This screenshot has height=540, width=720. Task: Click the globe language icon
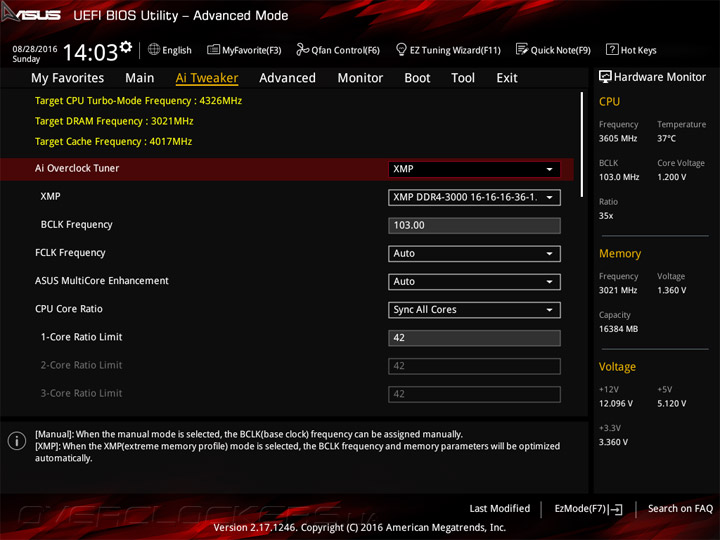tap(154, 49)
